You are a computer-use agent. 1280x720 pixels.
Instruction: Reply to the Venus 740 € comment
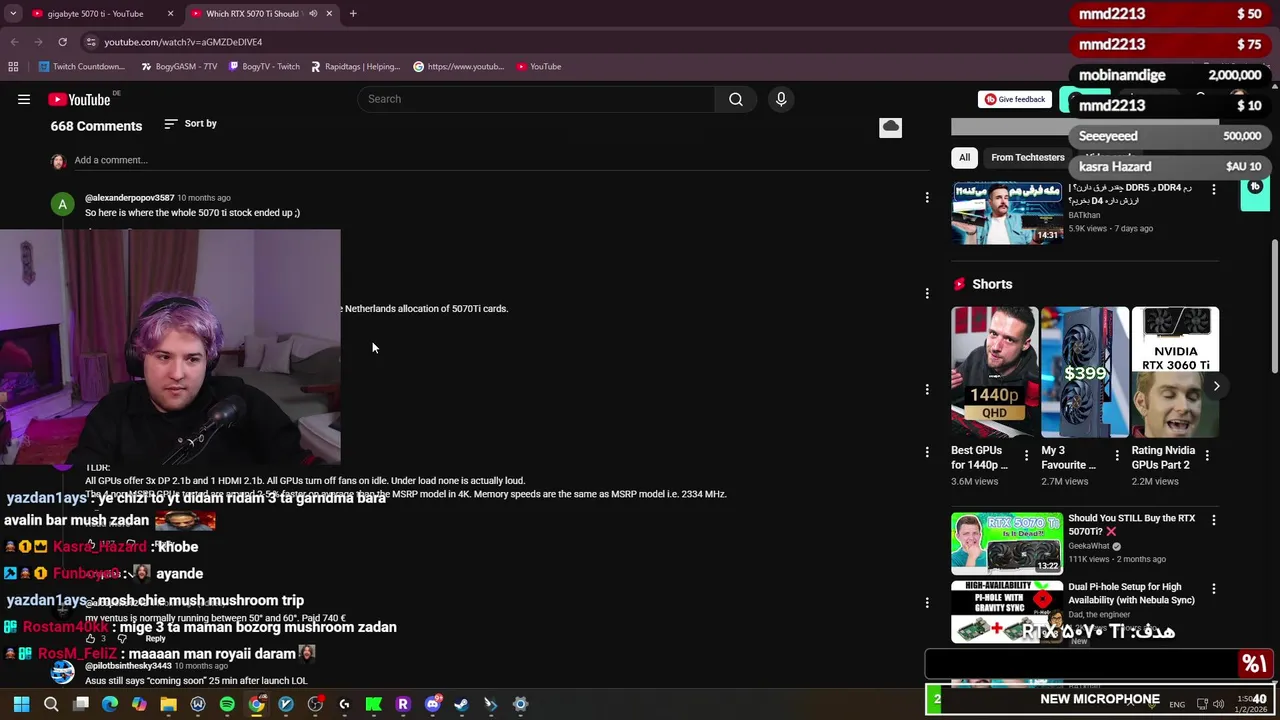pyautogui.click(x=155, y=638)
